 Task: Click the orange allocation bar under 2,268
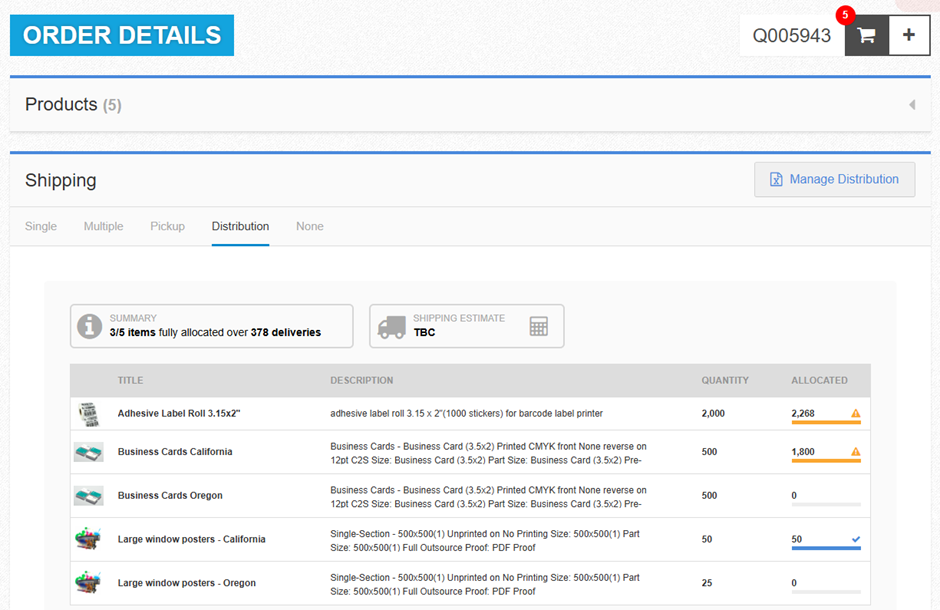[x=826, y=422]
